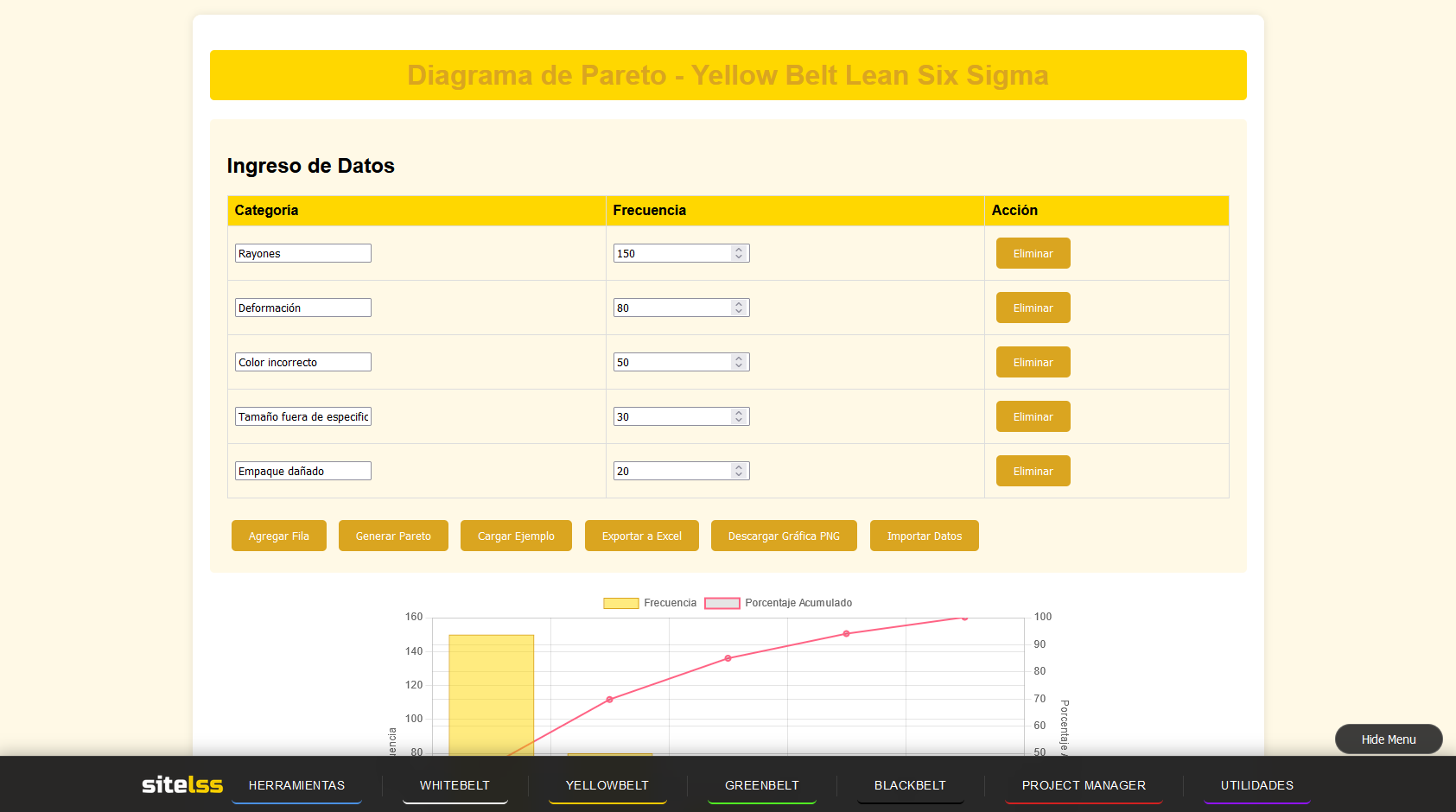Click the Rayones frequency stepper arrows
The height and width of the screenshot is (812, 1456).
[739, 253]
